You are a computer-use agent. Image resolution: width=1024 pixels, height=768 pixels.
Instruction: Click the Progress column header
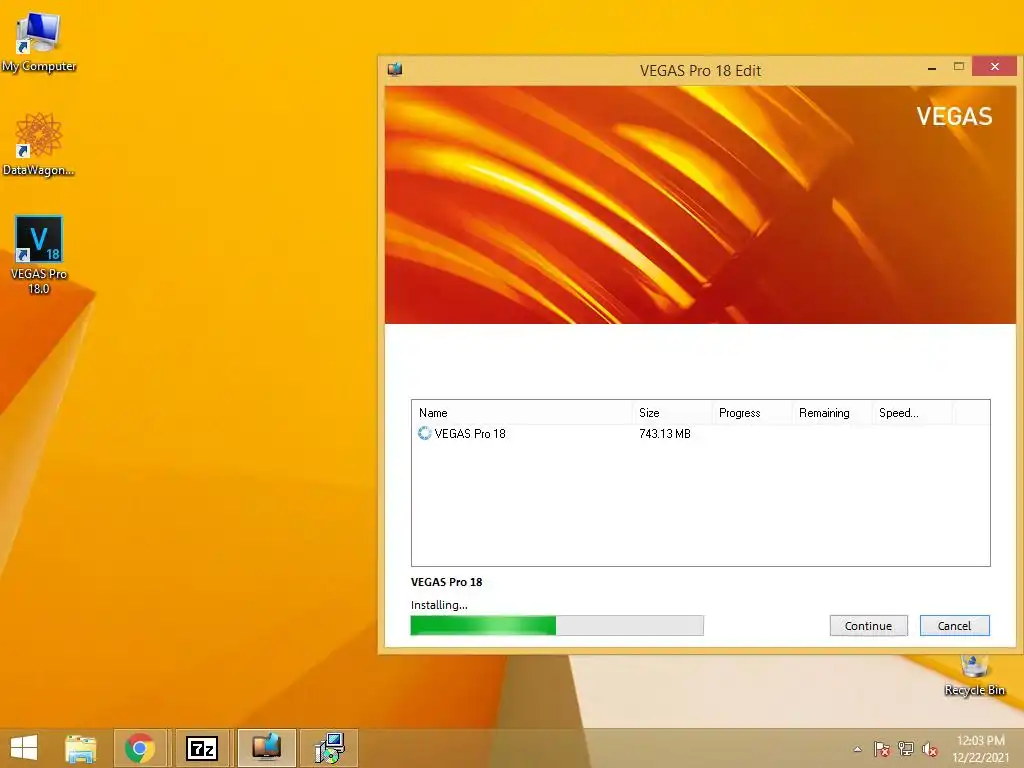coord(752,413)
